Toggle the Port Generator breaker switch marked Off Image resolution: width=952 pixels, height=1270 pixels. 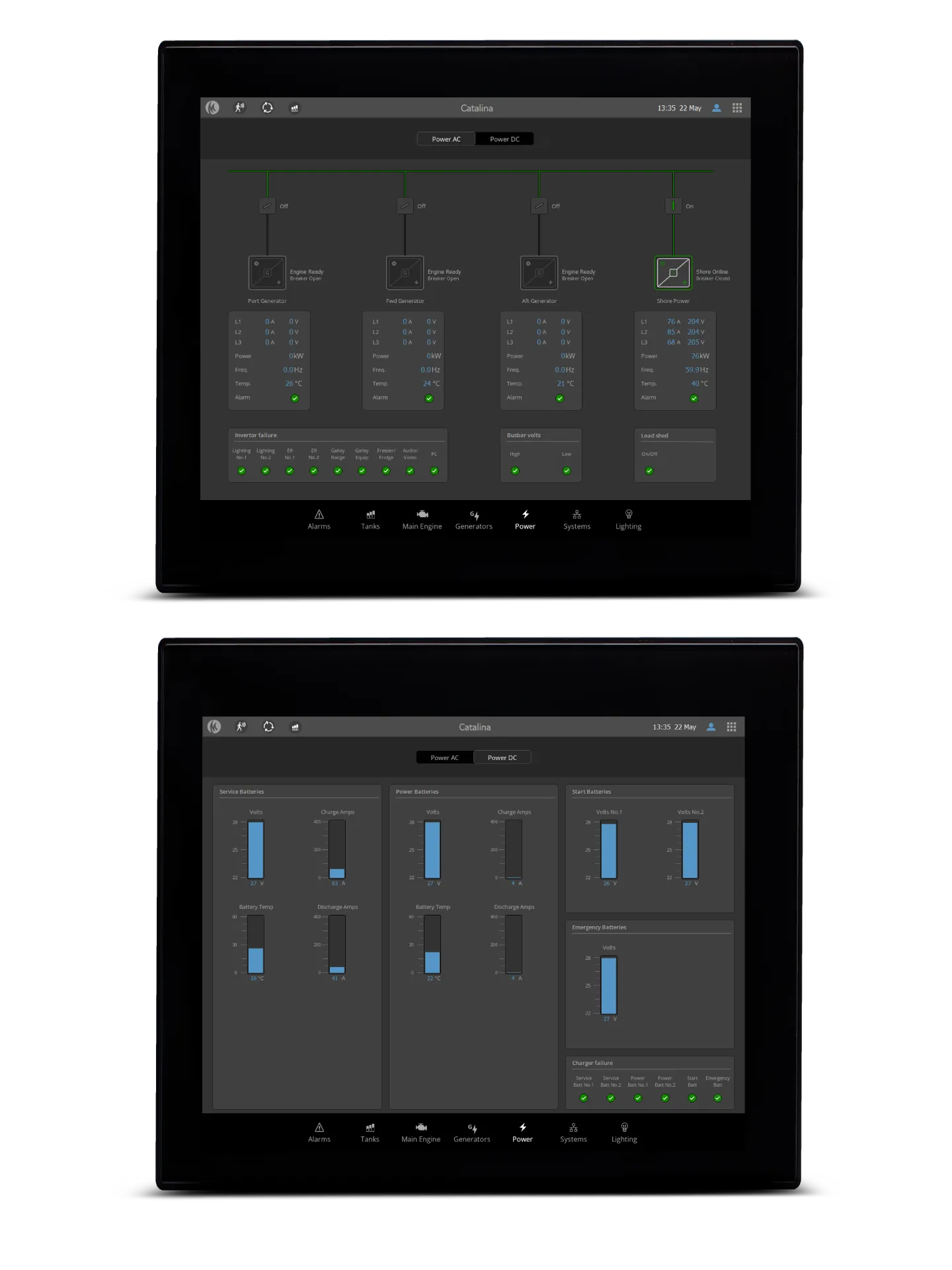click(x=267, y=206)
